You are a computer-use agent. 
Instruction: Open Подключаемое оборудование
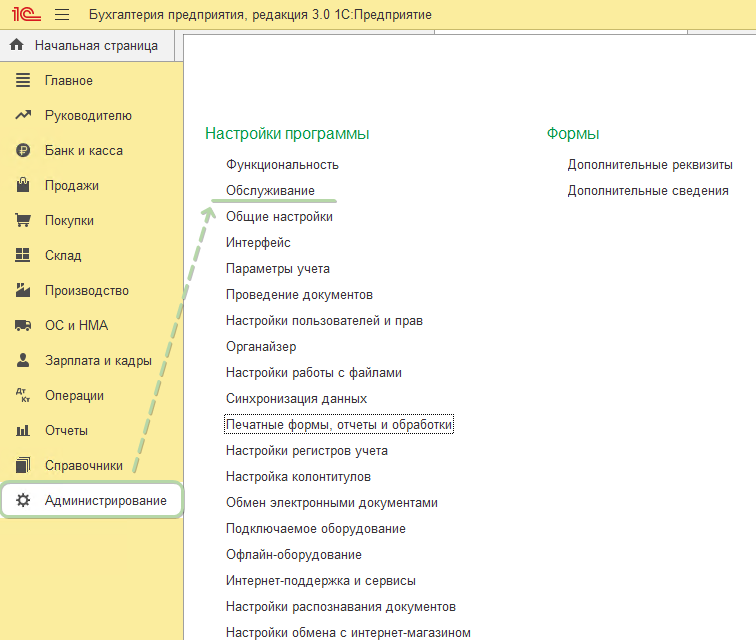pos(315,529)
